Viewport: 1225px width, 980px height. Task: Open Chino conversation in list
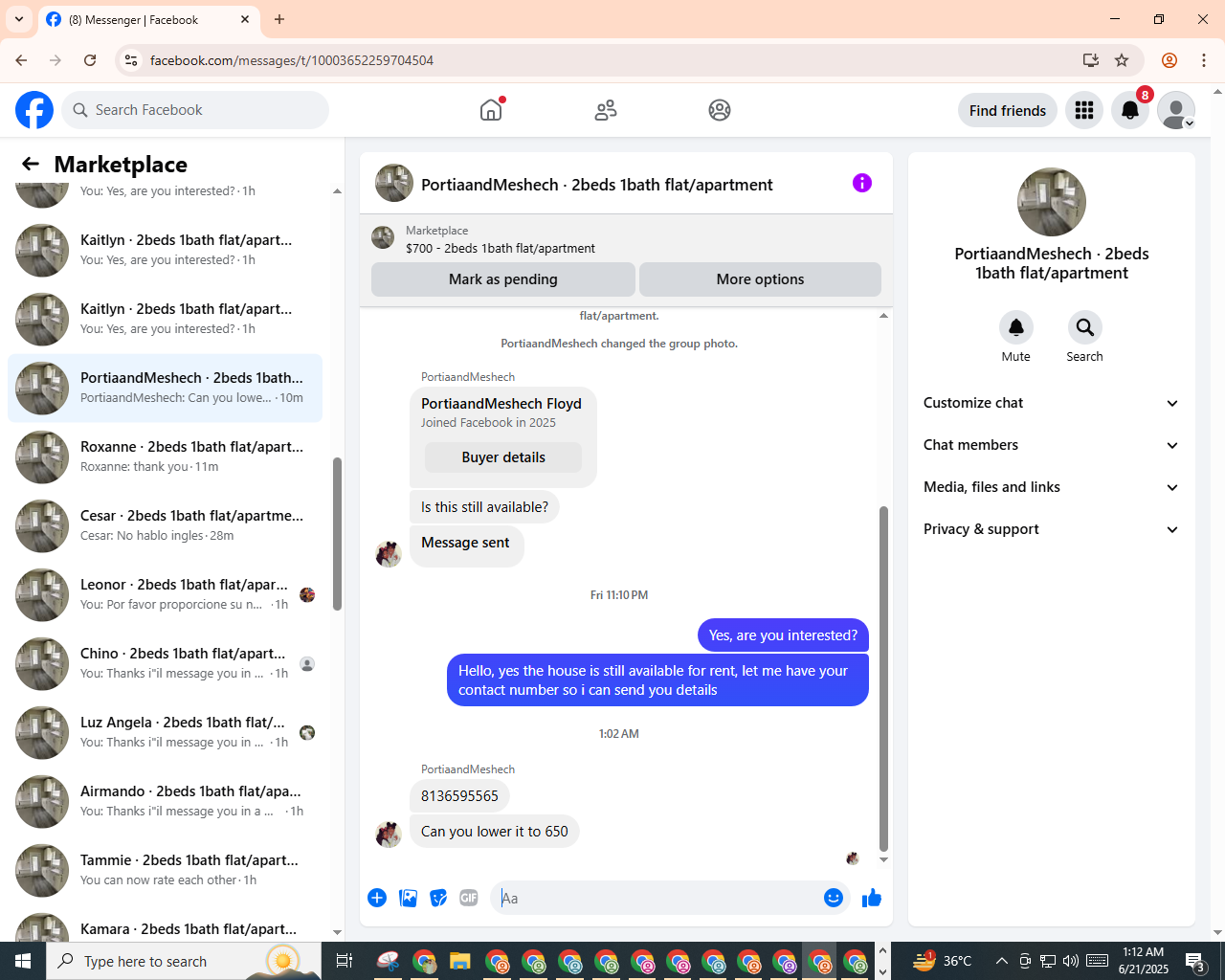166,664
